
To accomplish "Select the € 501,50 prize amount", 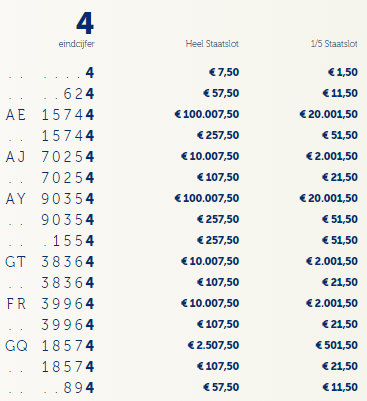I will point(337,345).
